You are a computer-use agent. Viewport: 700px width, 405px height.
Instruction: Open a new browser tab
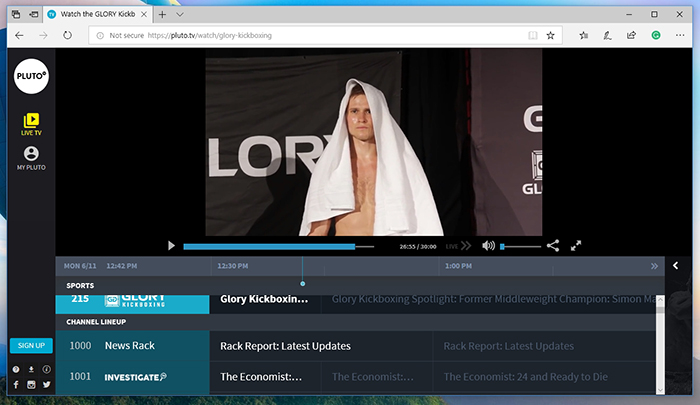click(x=162, y=15)
